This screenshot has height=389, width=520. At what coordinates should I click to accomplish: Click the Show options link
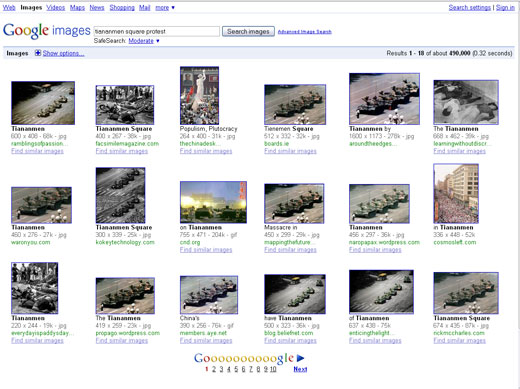click(64, 53)
